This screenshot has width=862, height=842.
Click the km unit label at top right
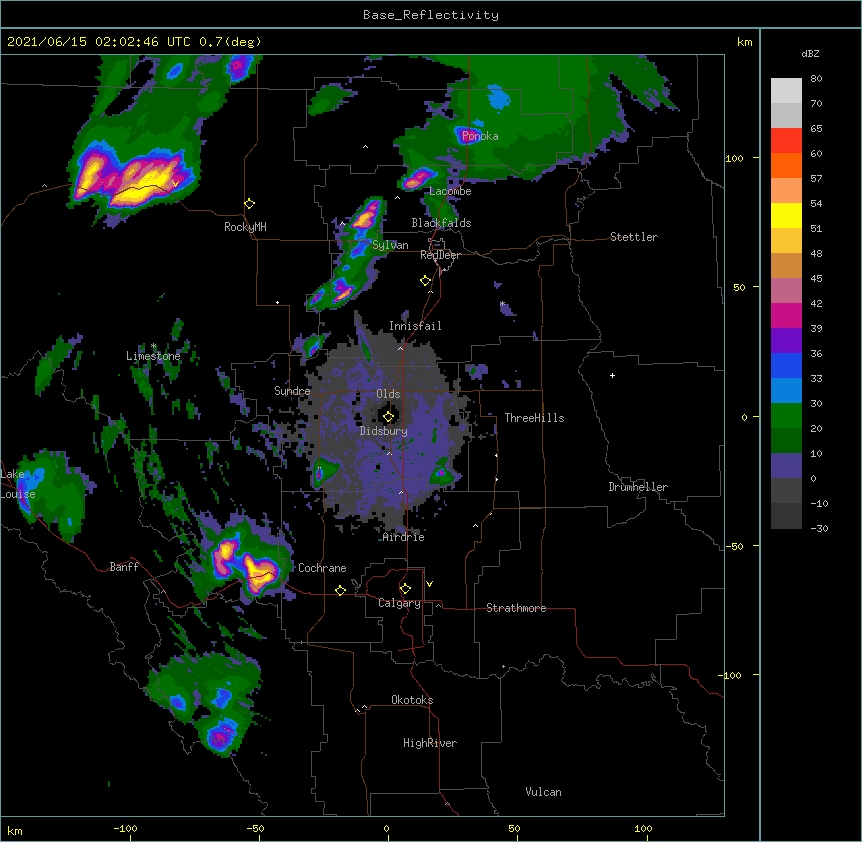point(744,42)
